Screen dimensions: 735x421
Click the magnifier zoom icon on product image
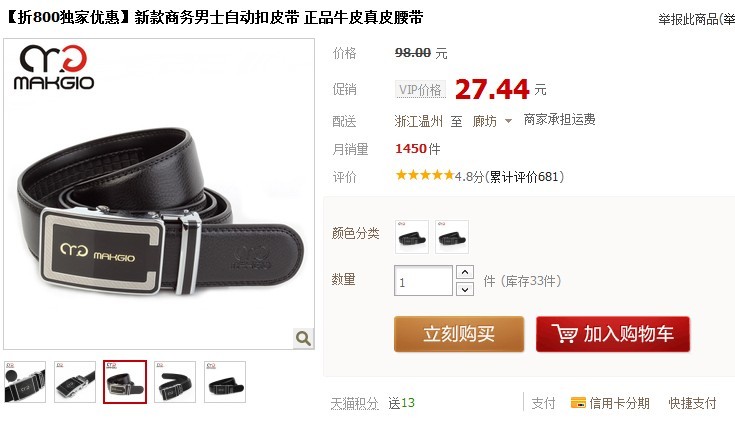pos(303,338)
